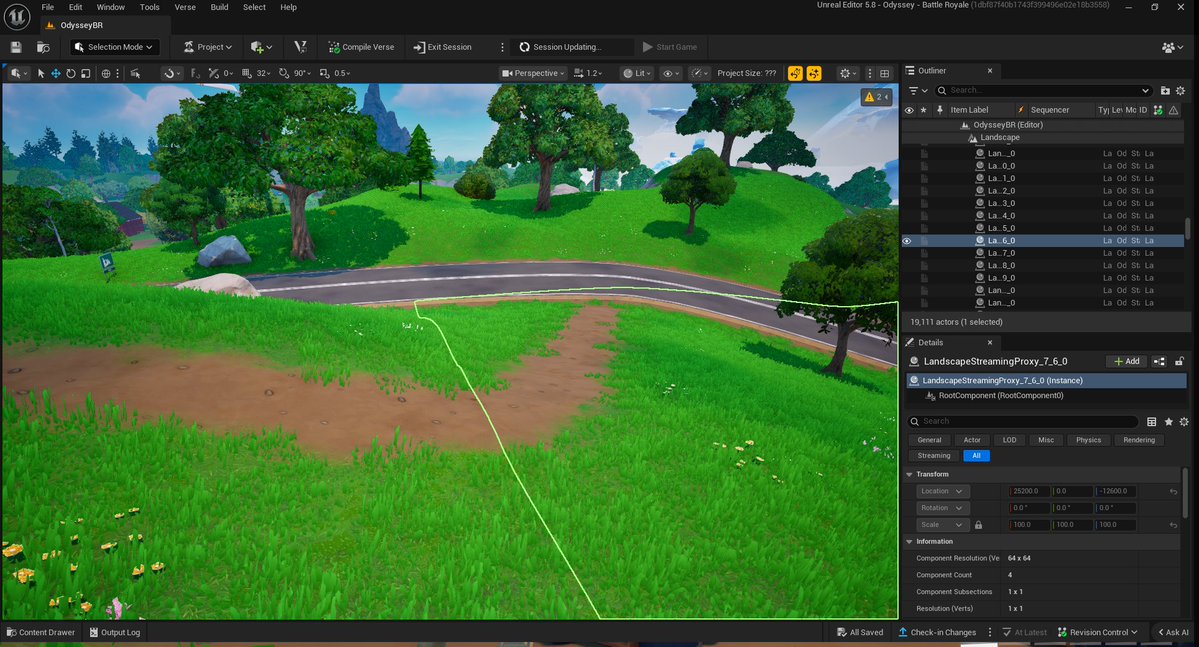Open Outliner filter options
The height and width of the screenshot is (647, 1199).
tap(917, 90)
